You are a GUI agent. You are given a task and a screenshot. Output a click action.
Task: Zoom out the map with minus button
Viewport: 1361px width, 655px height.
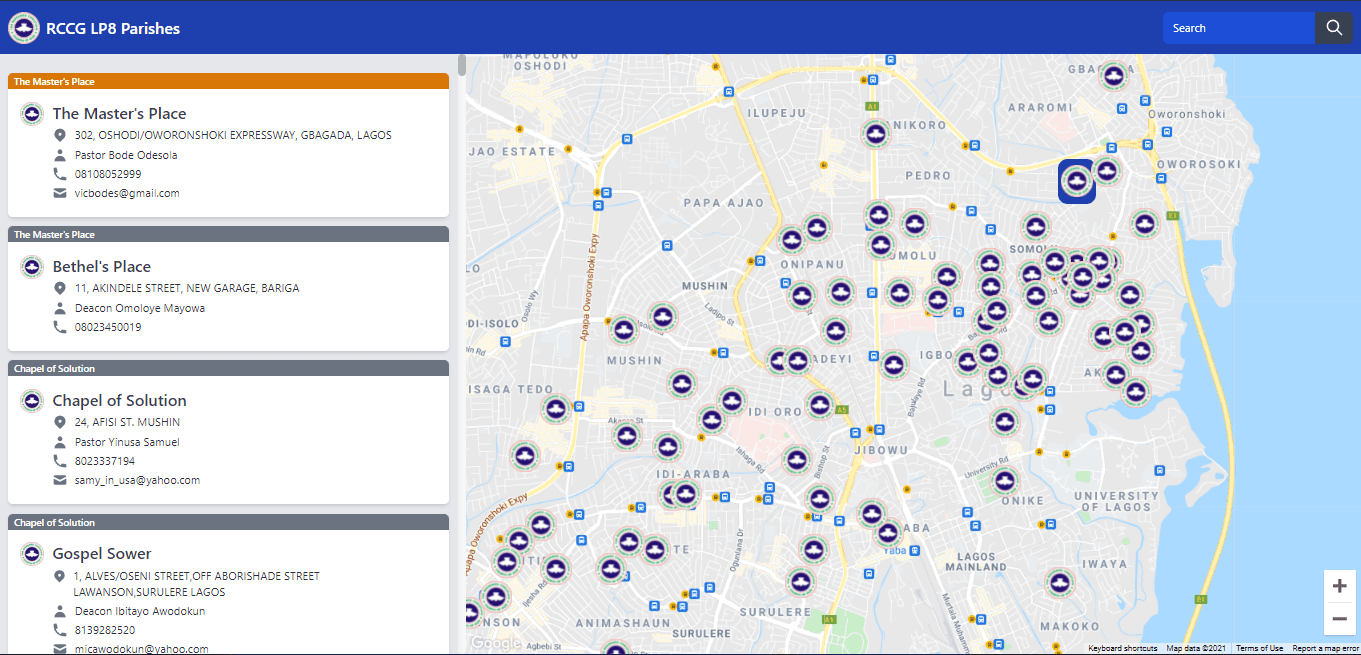click(1339, 620)
